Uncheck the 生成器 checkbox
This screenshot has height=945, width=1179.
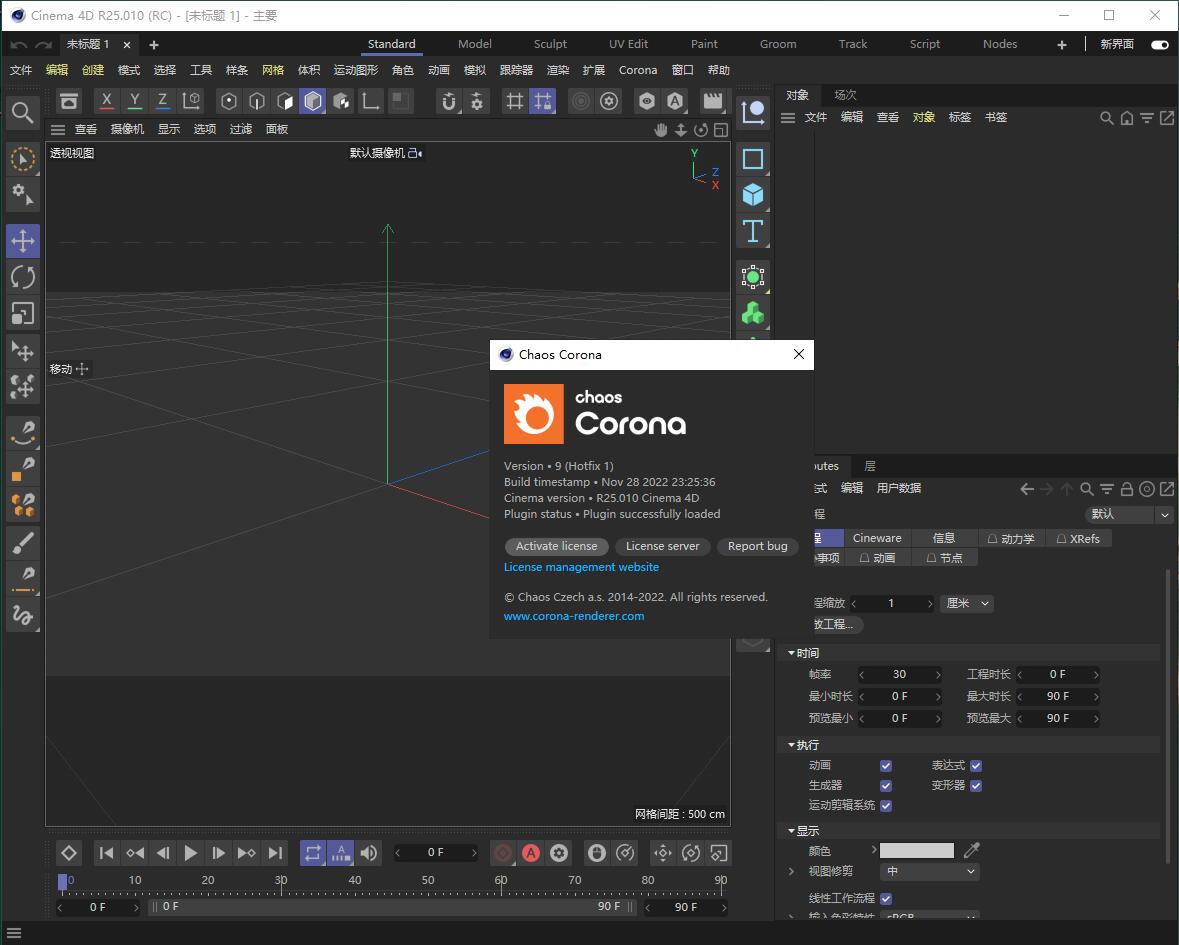(x=884, y=785)
